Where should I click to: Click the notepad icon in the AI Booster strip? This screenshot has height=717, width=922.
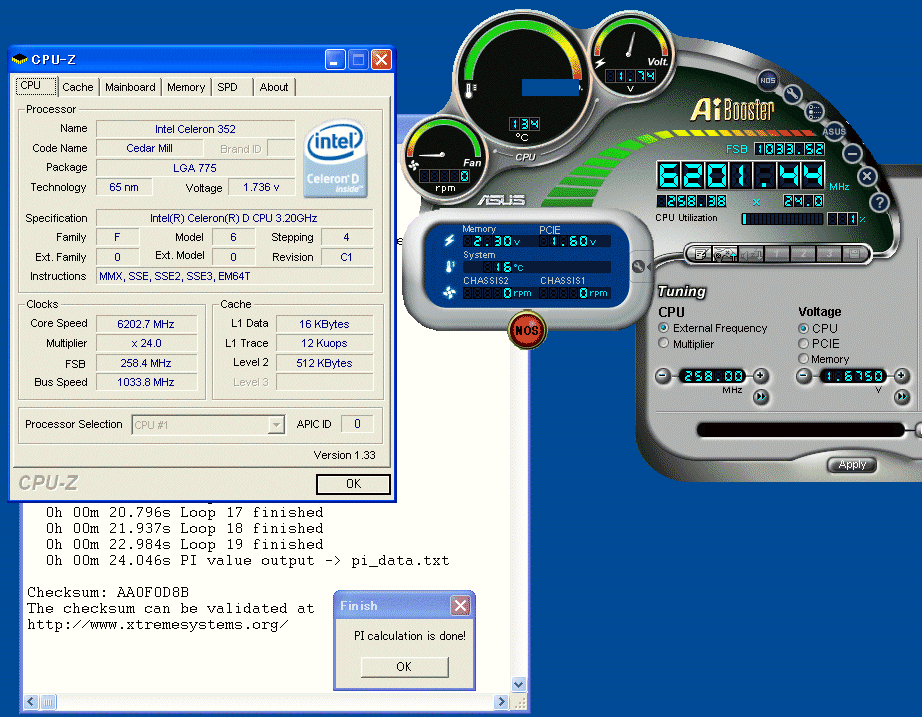(700, 254)
